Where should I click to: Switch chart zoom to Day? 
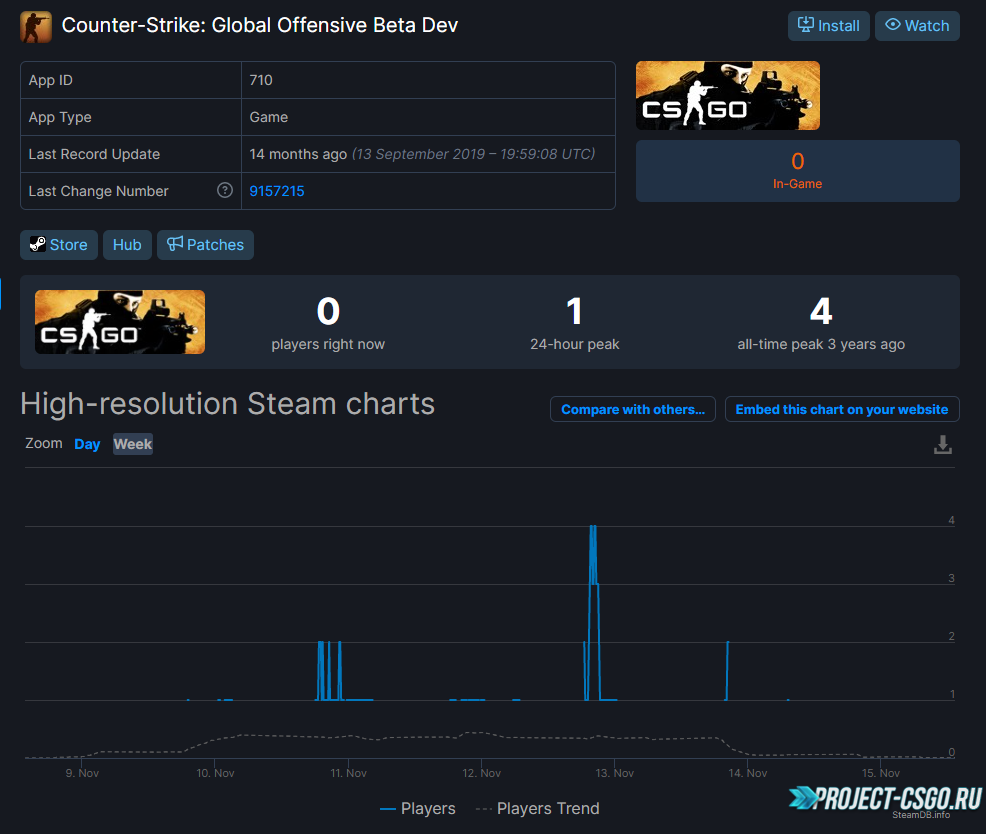click(x=87, y=444)
